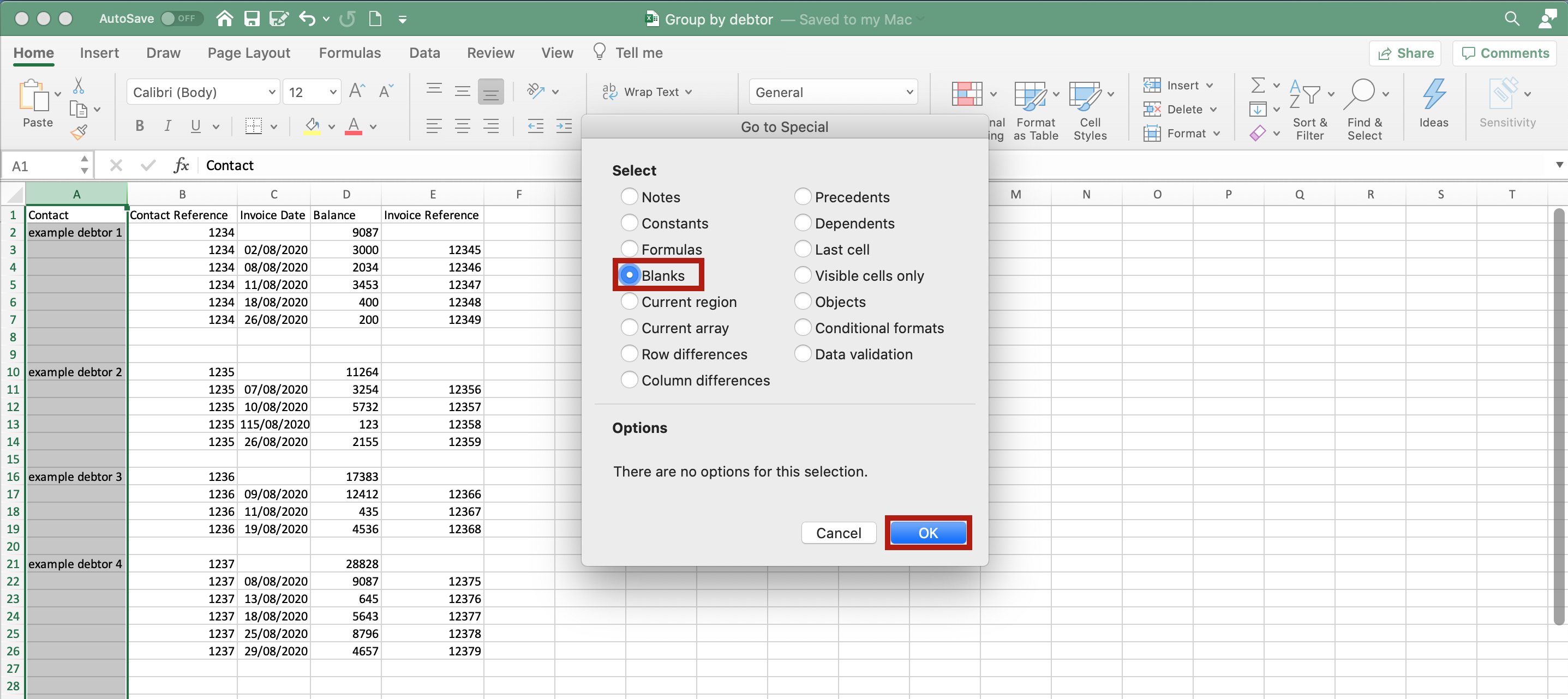Expand the formula bar chevron
Image resolution: width=1568 pixels, height=699 pixels.
(x=1559, y=165)
